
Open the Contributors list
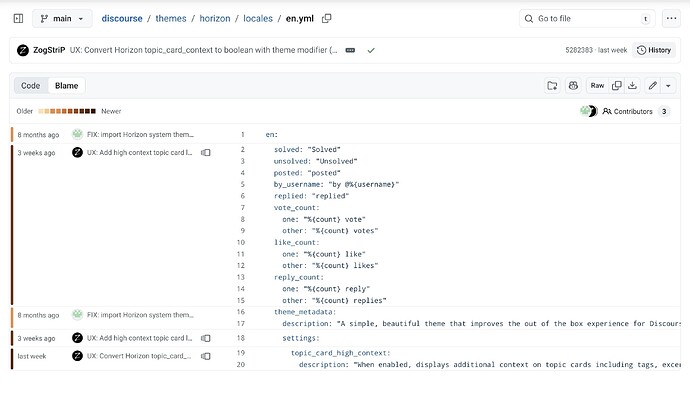click(x=636, y=111)
